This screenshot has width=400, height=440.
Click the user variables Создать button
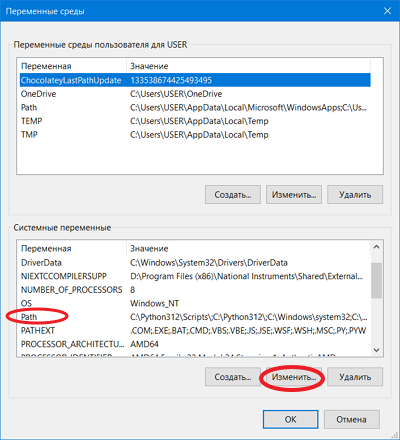pyautogui.click(x=233, y=195)
